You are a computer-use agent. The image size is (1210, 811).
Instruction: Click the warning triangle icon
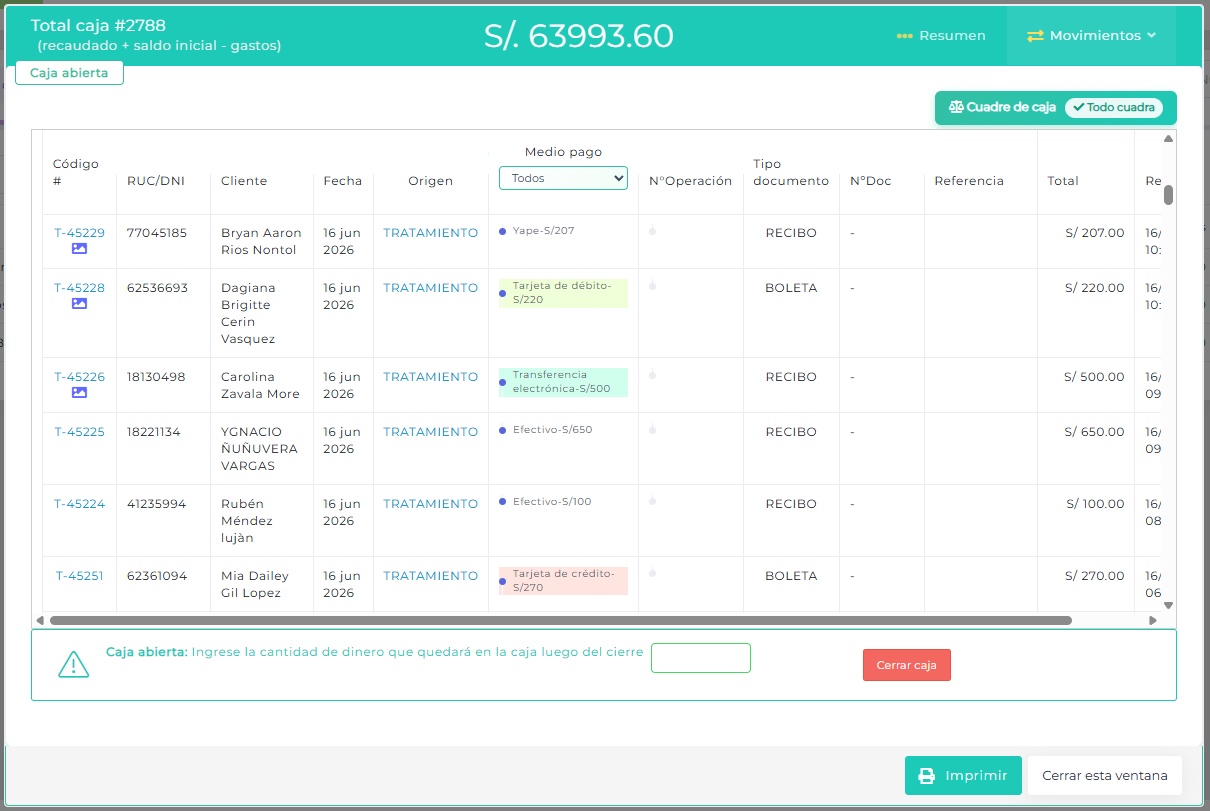(x=74, y=665)
